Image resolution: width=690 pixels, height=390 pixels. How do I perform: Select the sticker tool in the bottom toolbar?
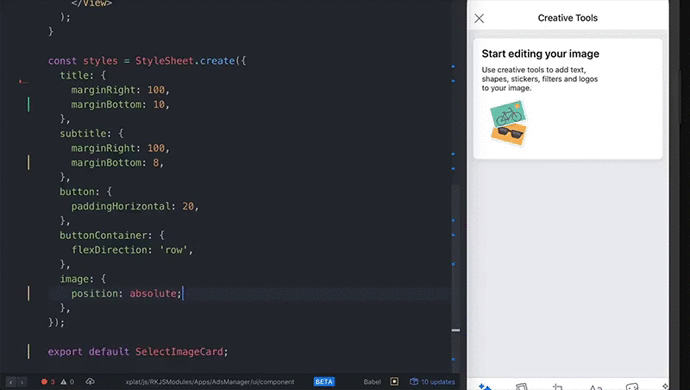632,387
